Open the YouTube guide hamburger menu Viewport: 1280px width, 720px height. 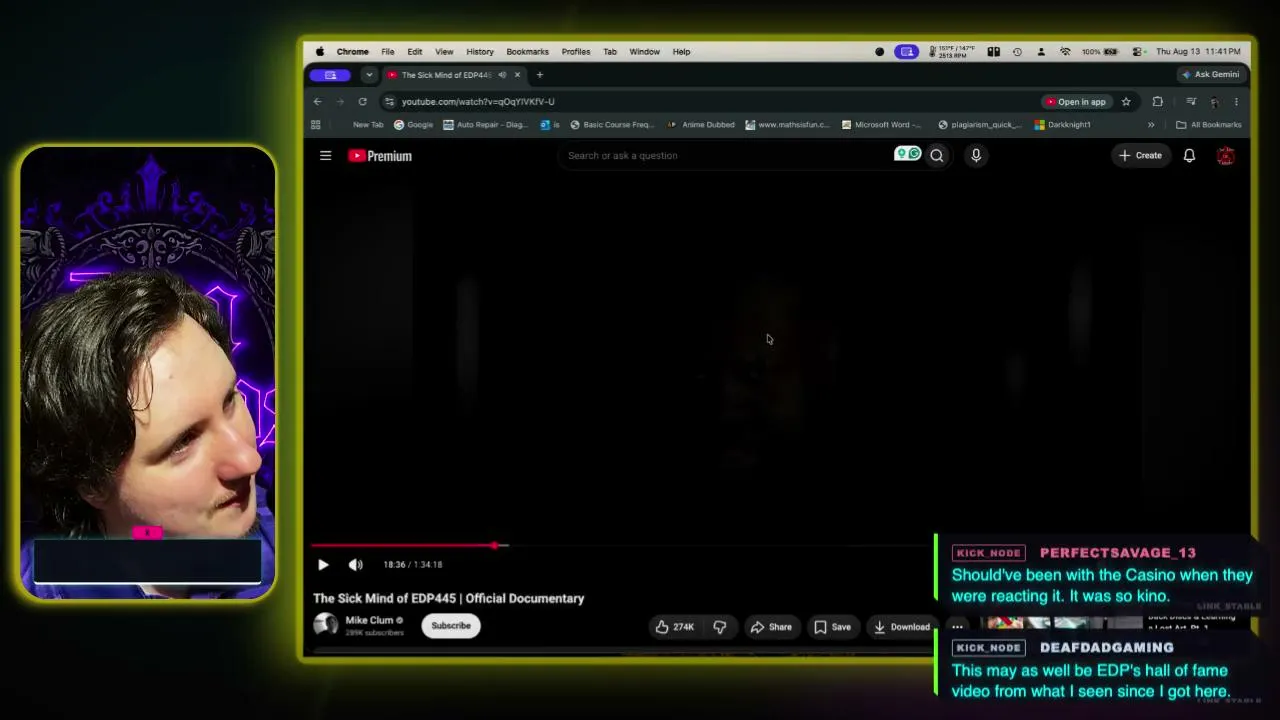[x=325, y=156]
